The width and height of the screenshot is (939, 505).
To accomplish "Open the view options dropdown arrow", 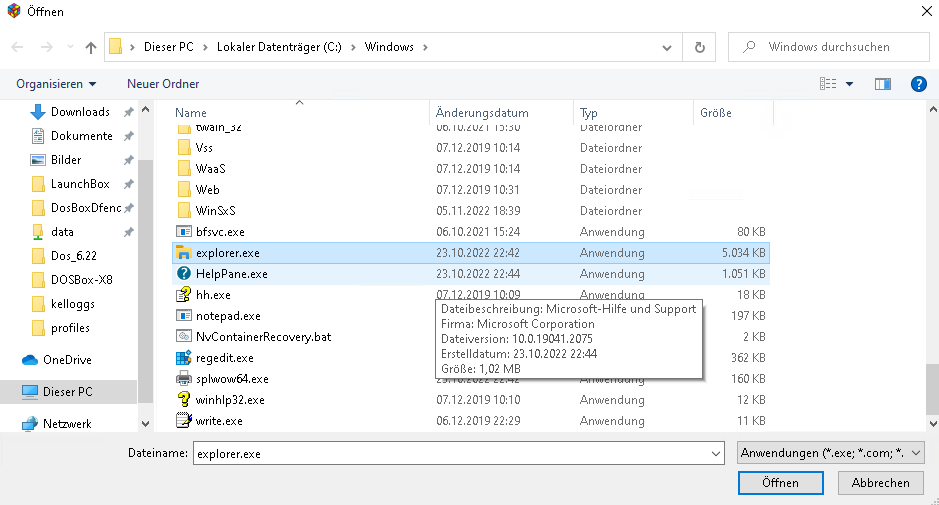I will click(x=849, y=84).
